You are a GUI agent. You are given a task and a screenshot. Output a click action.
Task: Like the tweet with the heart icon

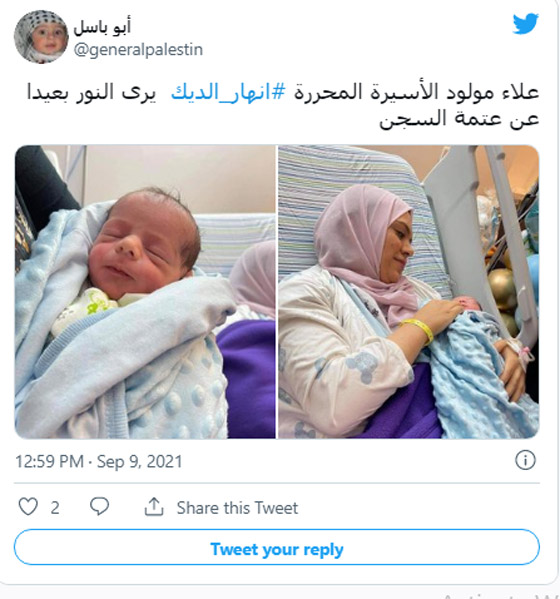[x=28, y=507]
